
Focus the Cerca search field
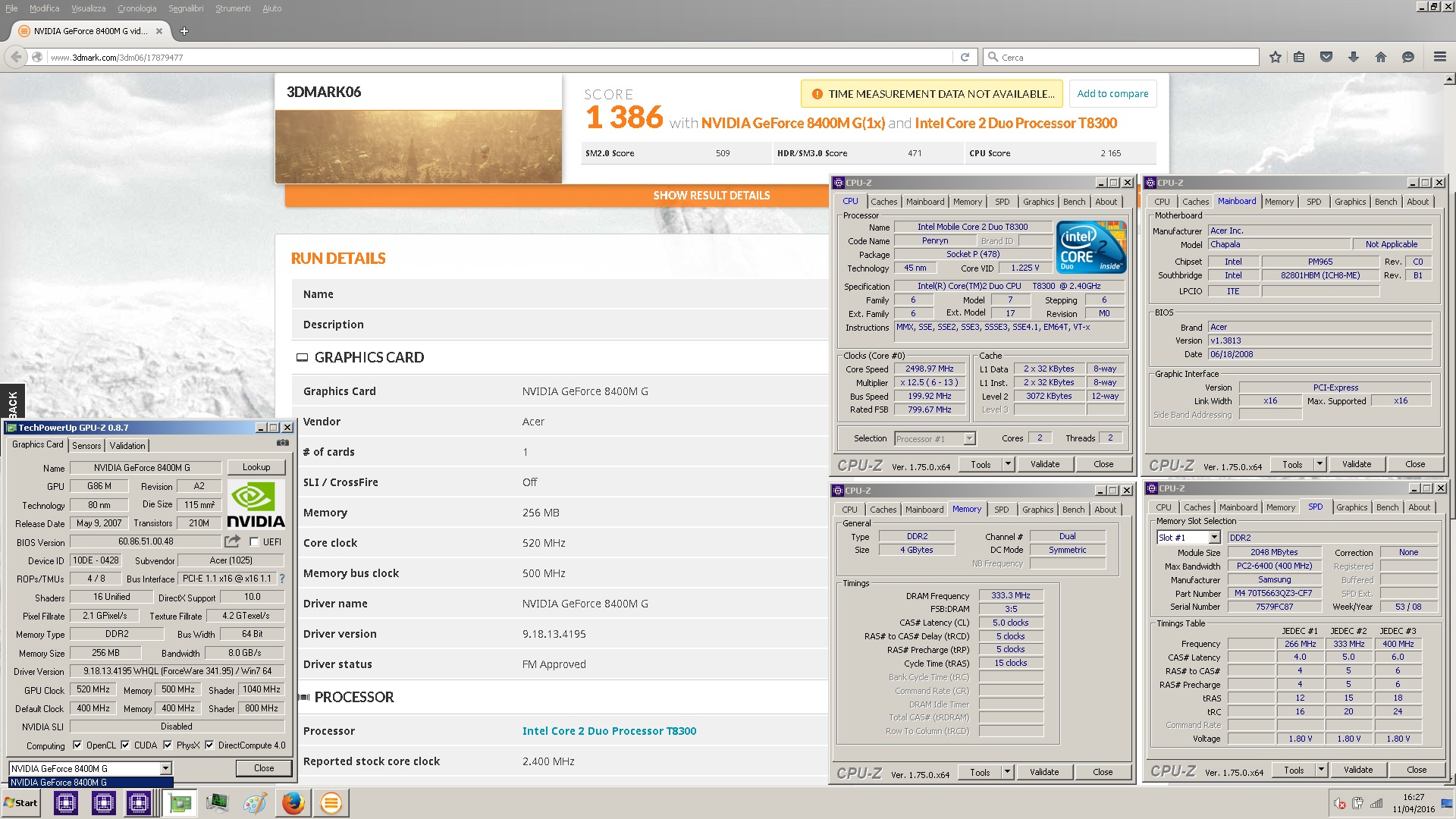1122,57
